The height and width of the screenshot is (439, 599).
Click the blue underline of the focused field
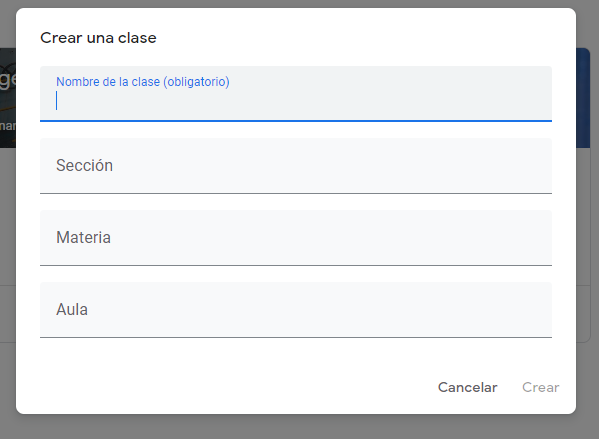[x=296, y=121]
